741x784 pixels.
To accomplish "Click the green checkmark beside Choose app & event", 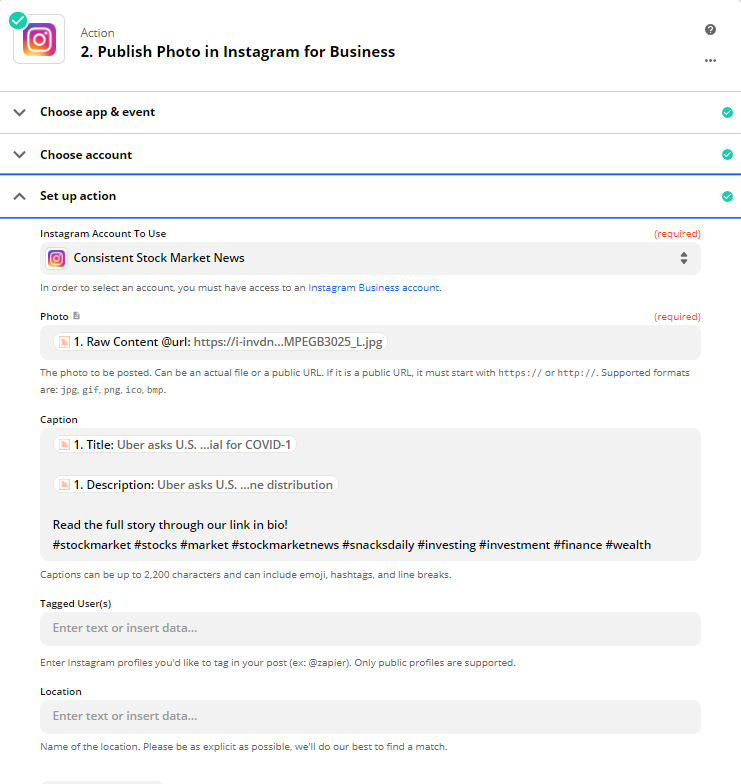I will click(728, 112).
